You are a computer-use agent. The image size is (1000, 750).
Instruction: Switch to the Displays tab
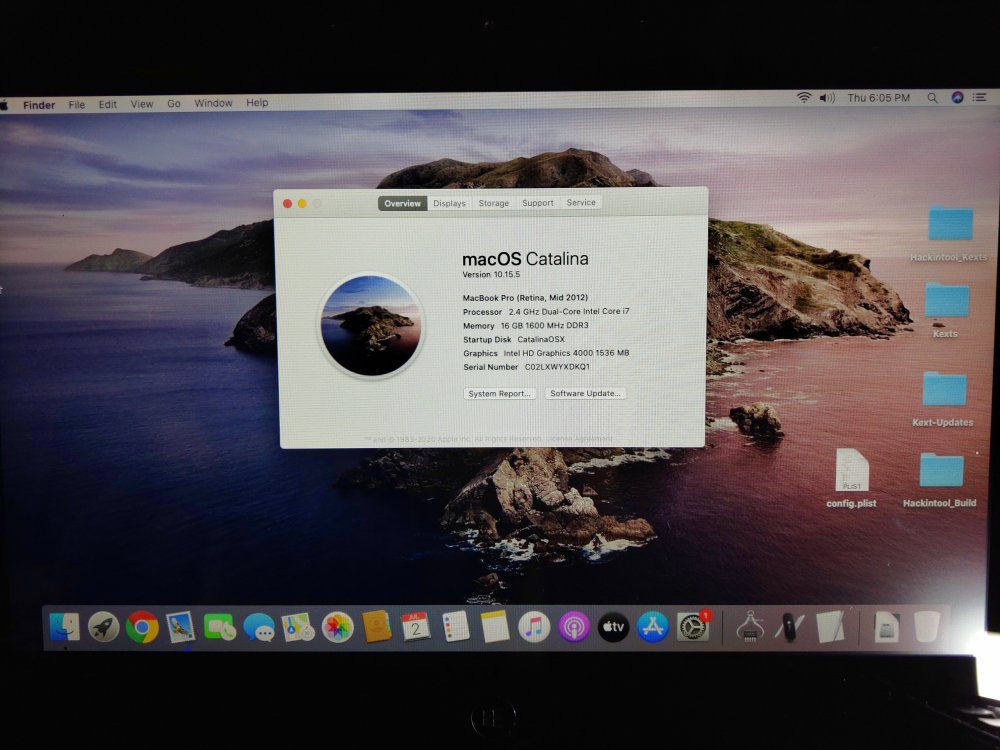(450, 203)
